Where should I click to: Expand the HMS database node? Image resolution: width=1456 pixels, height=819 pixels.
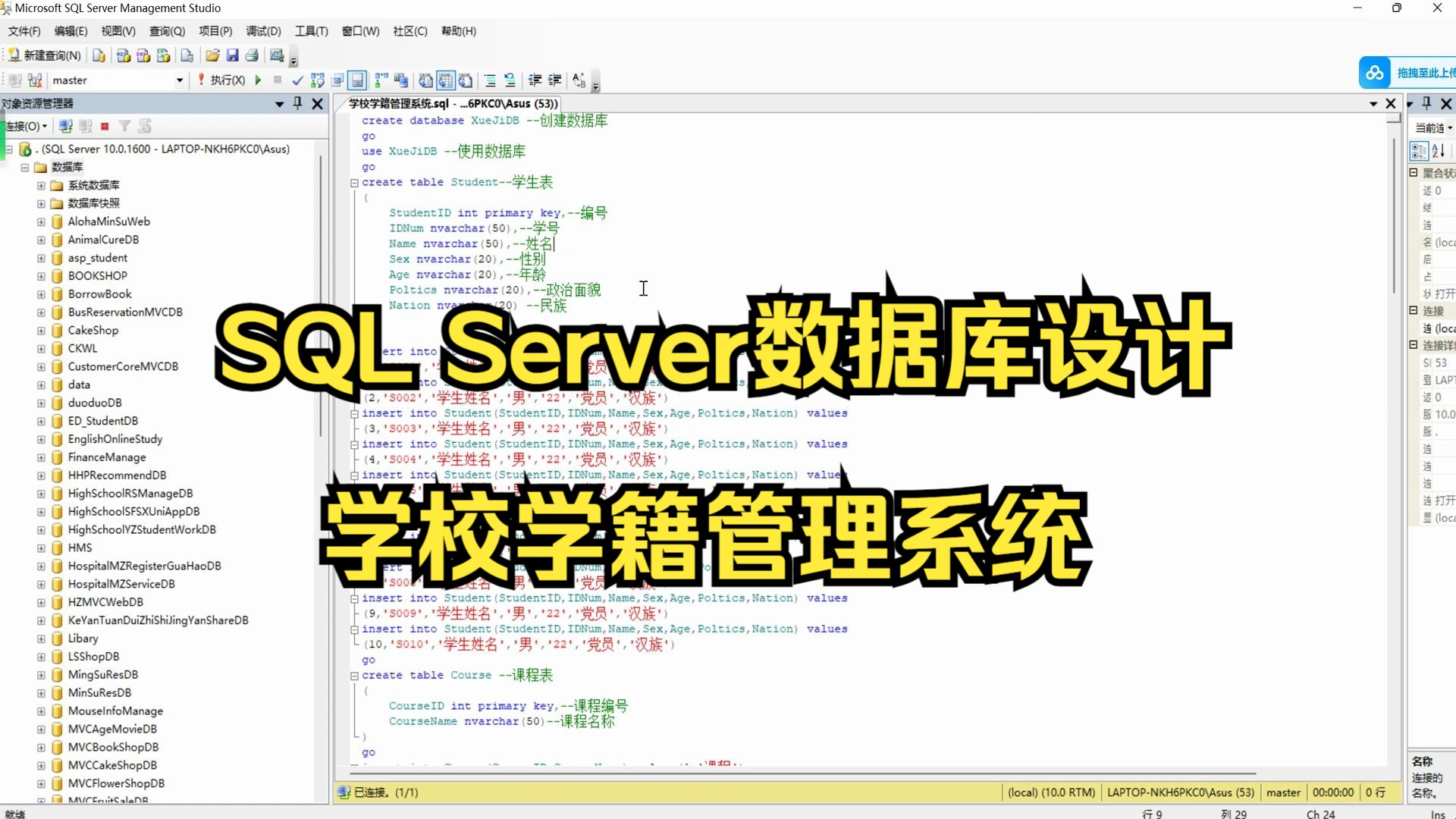tap(41, 548)
